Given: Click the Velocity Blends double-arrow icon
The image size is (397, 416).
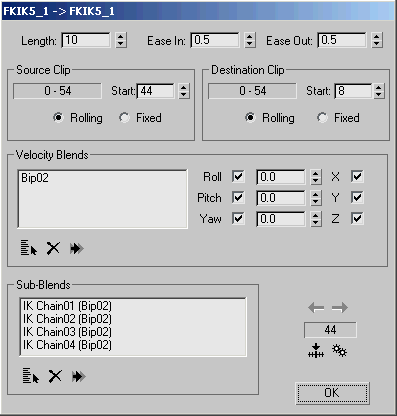Looking at the screenshot, I should coord(77,248).
